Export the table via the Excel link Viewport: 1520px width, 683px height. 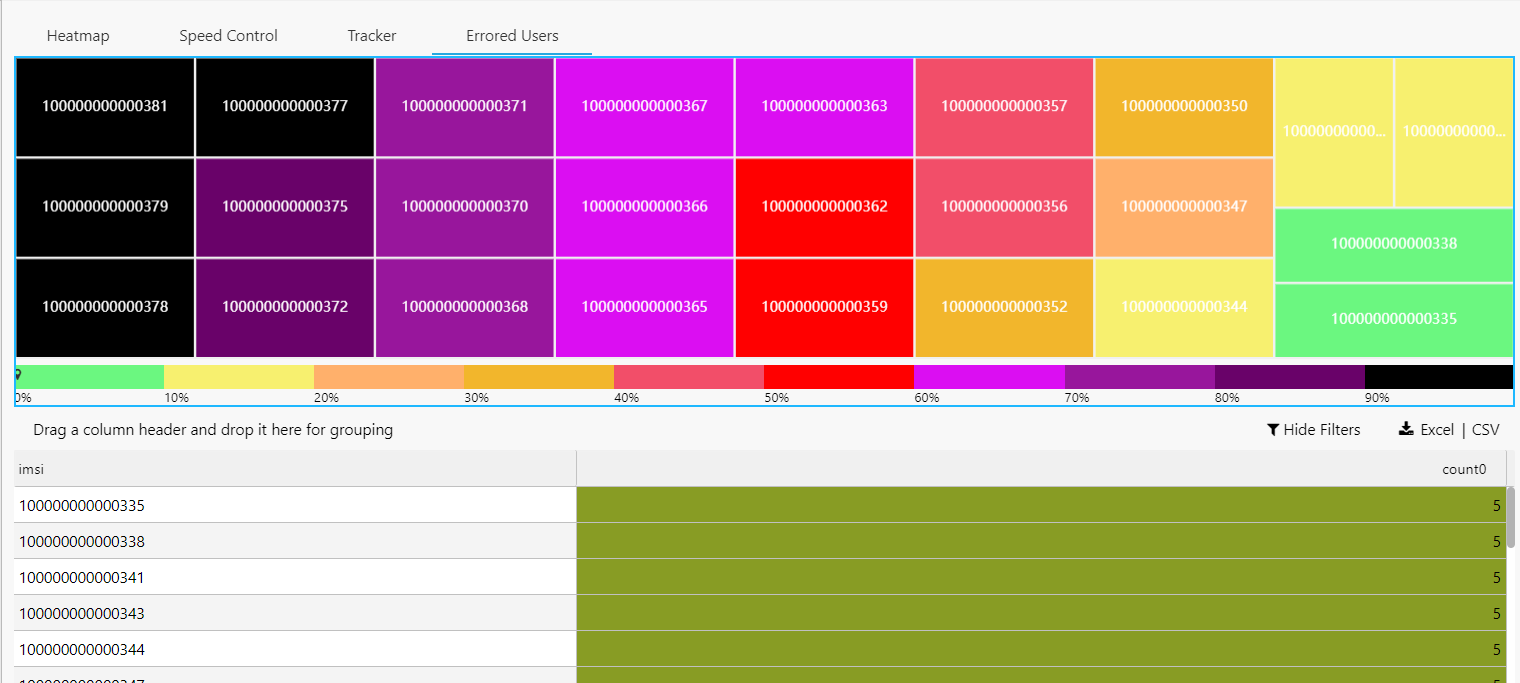(x=1437, y=430)
